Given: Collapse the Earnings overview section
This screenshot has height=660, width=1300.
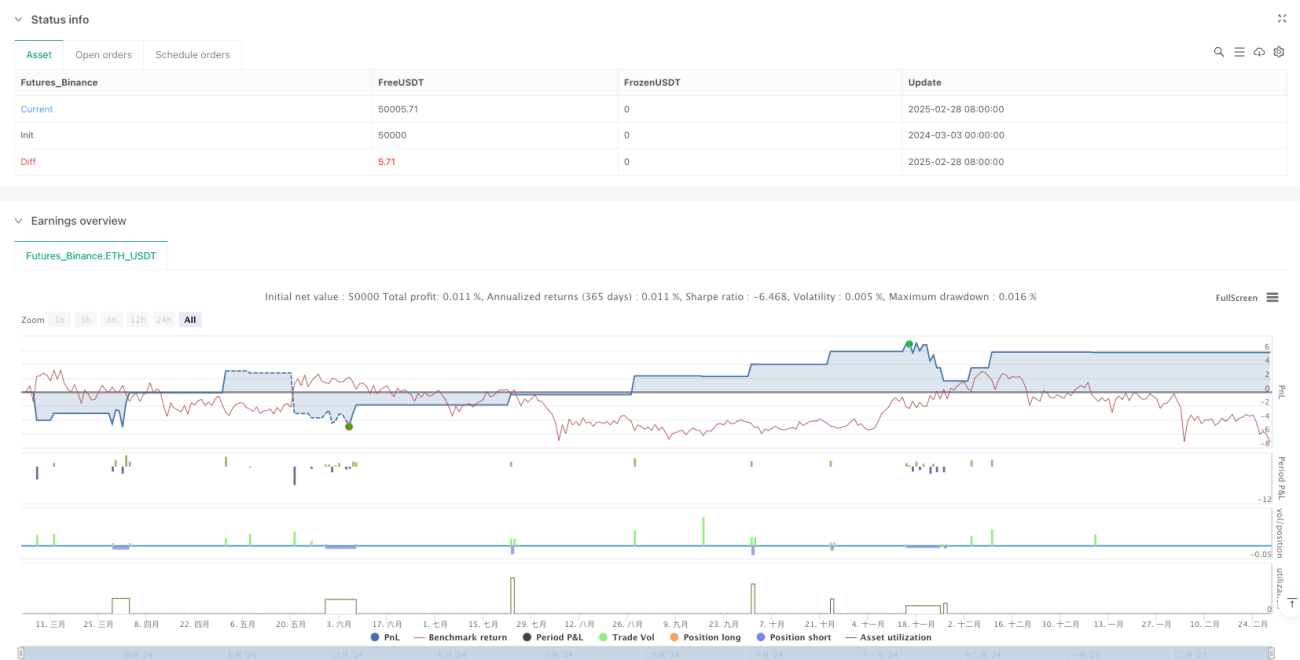Looking at the screenshot, I should tap(17, 220).
